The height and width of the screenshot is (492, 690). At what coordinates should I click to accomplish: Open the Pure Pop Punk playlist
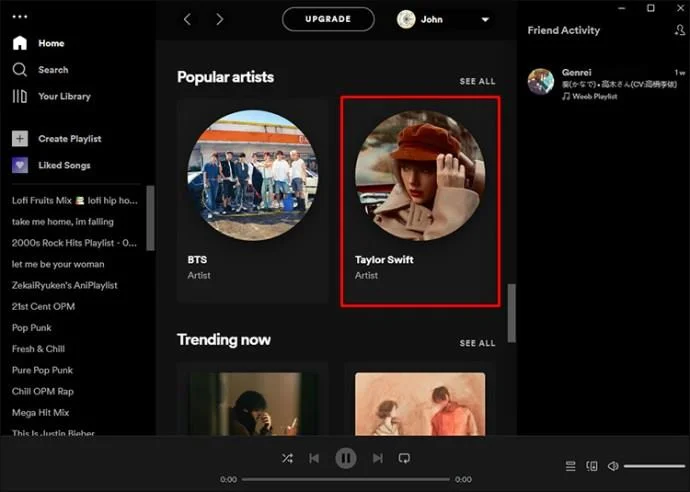tap(43, 370)
